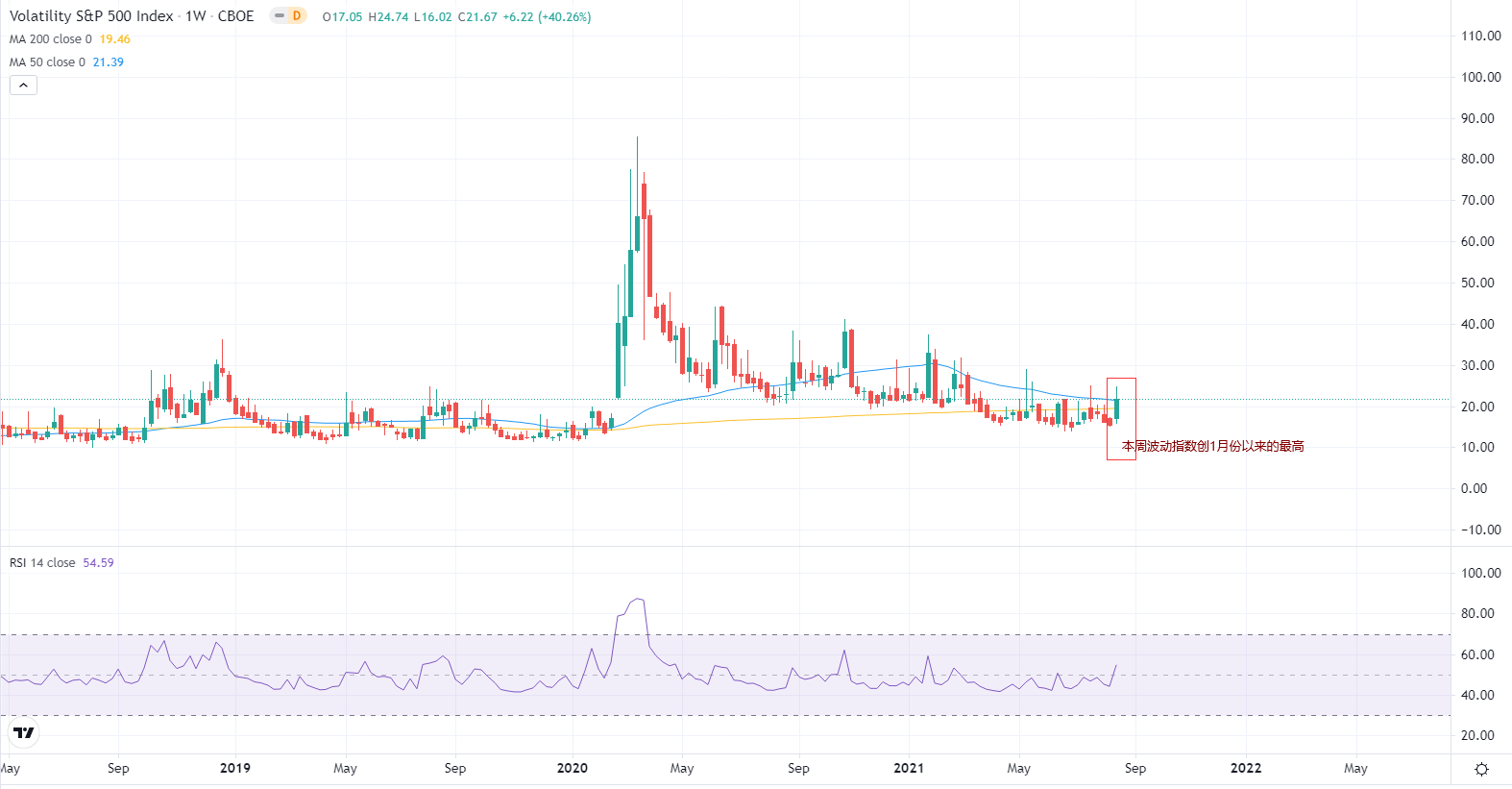The image size is (1512, 789).
Task: Click the 30.00 price axis label
Action: click(x=1477, y=365)
